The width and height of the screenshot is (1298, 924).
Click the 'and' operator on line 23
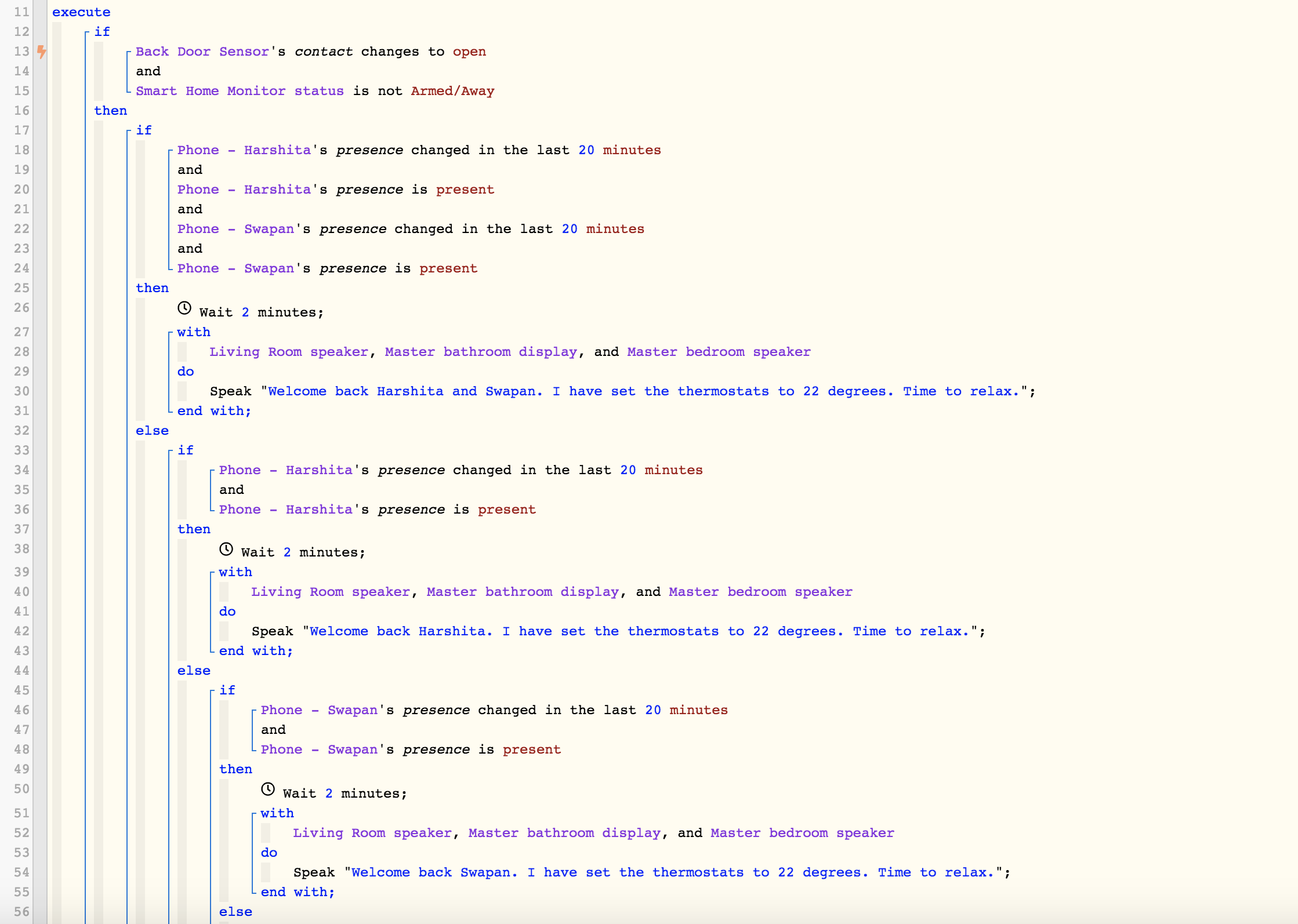click(x=190, y=249)
